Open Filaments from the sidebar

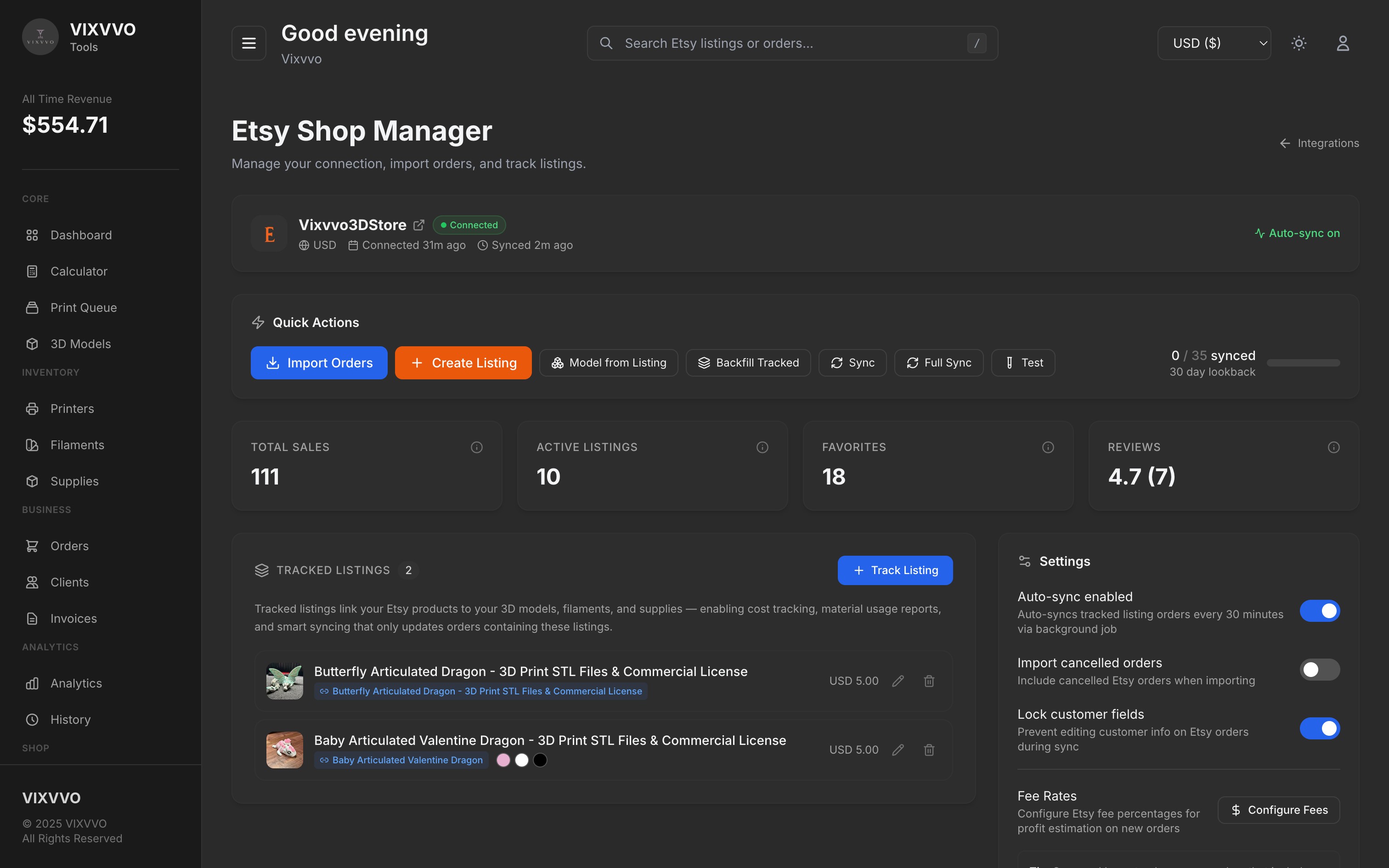(x=77, y=445)
